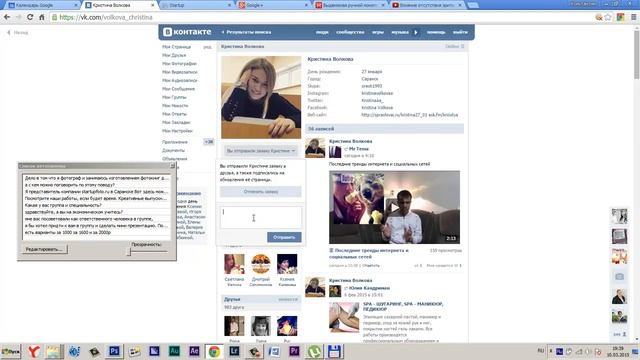This screenshot has width=640, height=360.
Task: Click the clock in the system tray
Action: 618,351
